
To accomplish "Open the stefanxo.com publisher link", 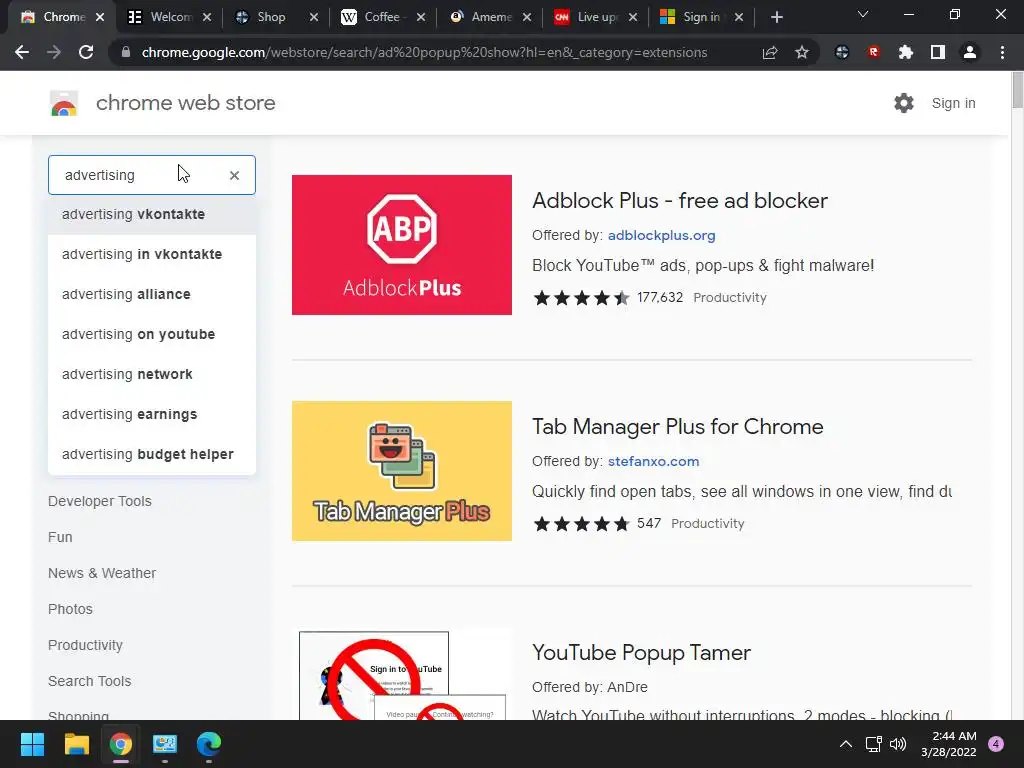I will [x=654, y=461].
